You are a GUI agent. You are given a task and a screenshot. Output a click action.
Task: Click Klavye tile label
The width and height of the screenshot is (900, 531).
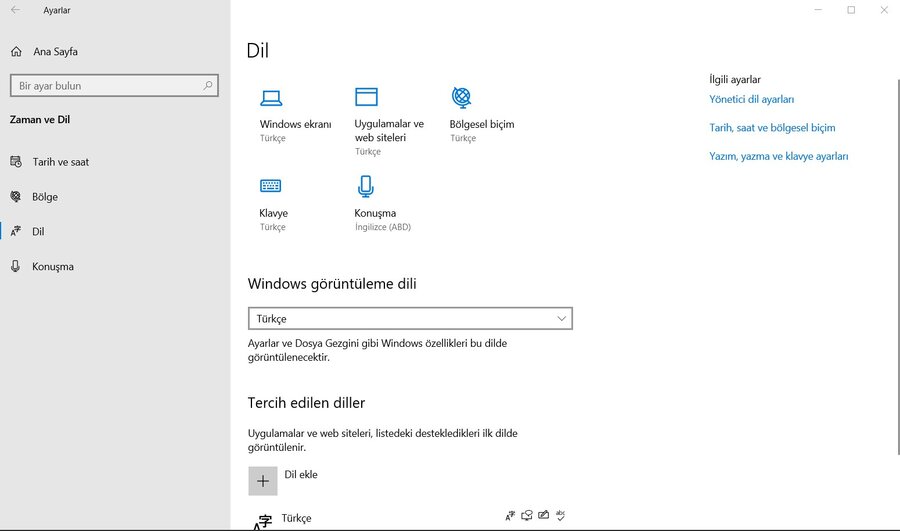pyautogui.click(x=273, y=213)
